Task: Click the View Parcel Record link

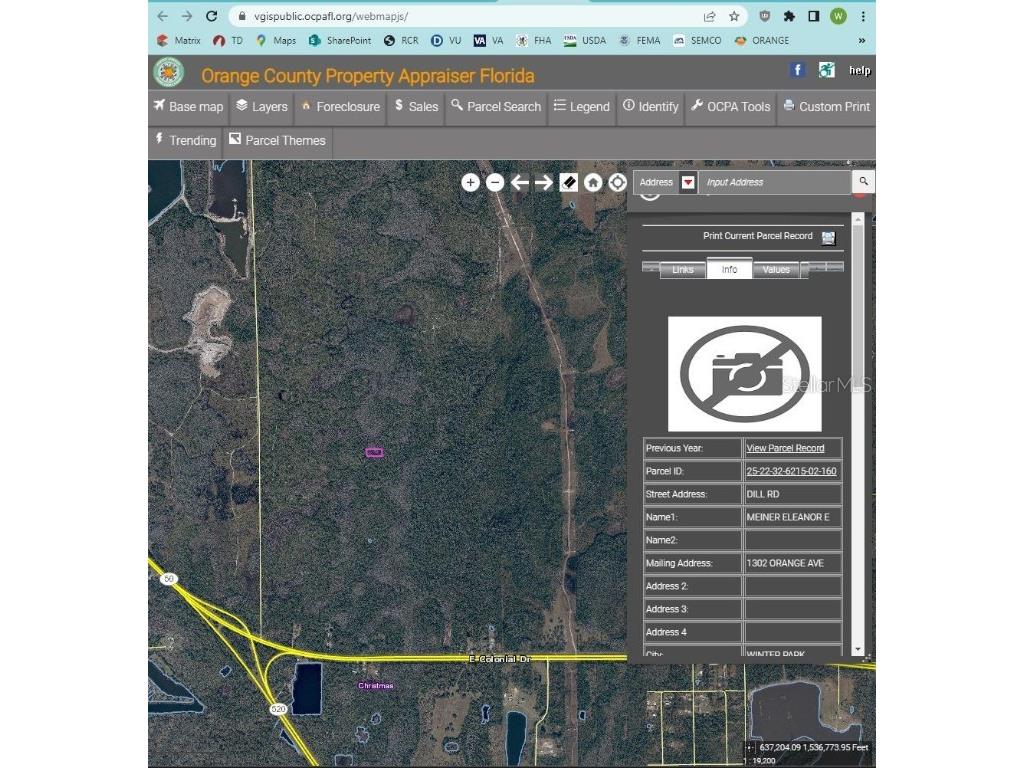Action: (x=785, y=448)
